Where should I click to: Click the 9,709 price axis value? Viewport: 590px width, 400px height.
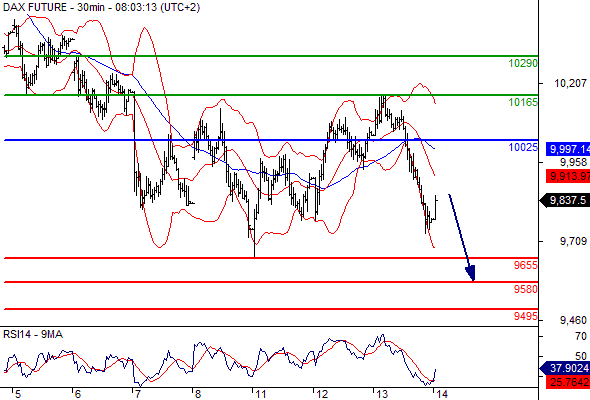[x=573, y=241]
